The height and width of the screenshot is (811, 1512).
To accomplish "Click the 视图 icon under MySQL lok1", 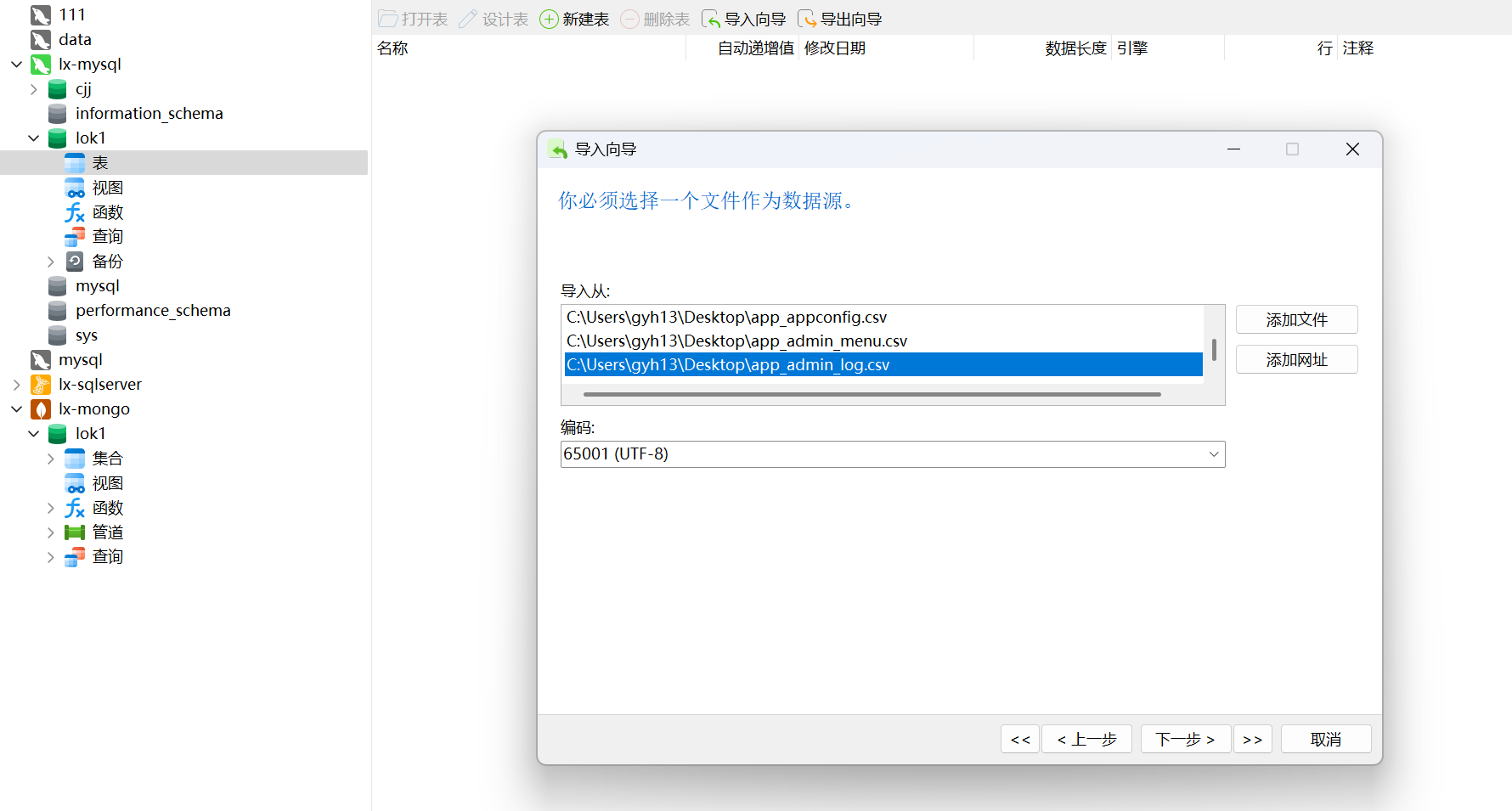I will (75, 188).
